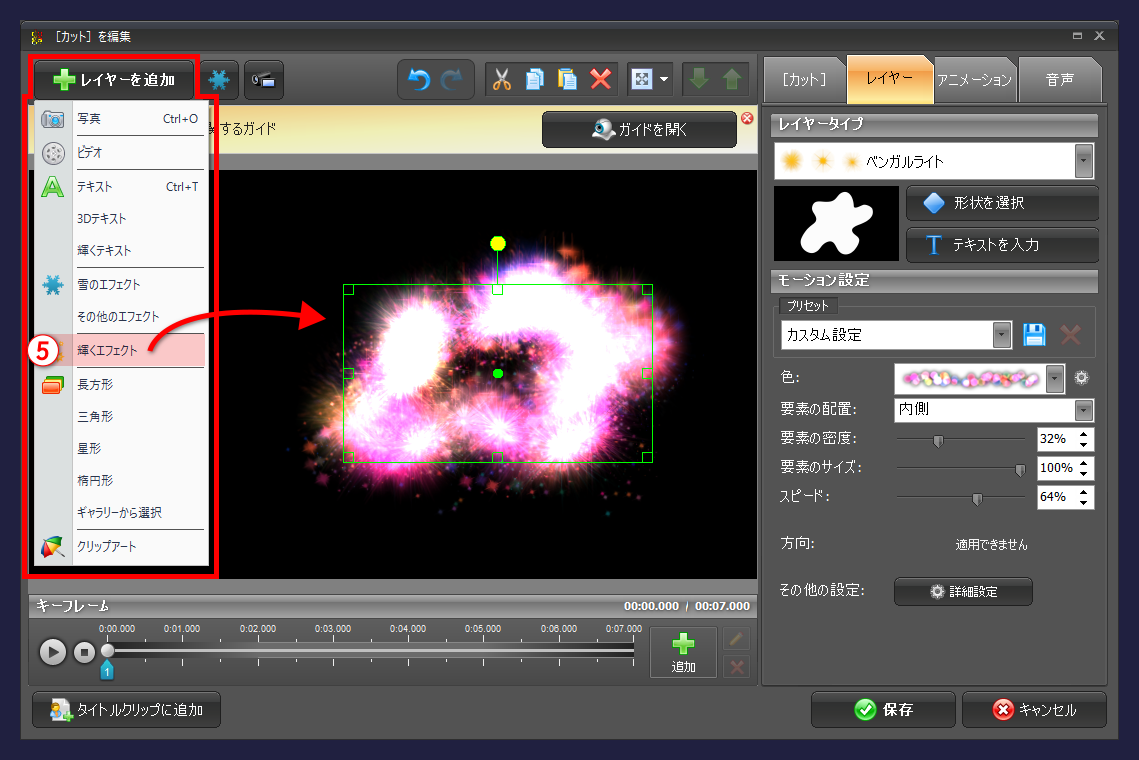The height and width of the screenshot is (760, 1139).
Task: Switch to the アニメーション tab
Action: click(x=975, y=80)
